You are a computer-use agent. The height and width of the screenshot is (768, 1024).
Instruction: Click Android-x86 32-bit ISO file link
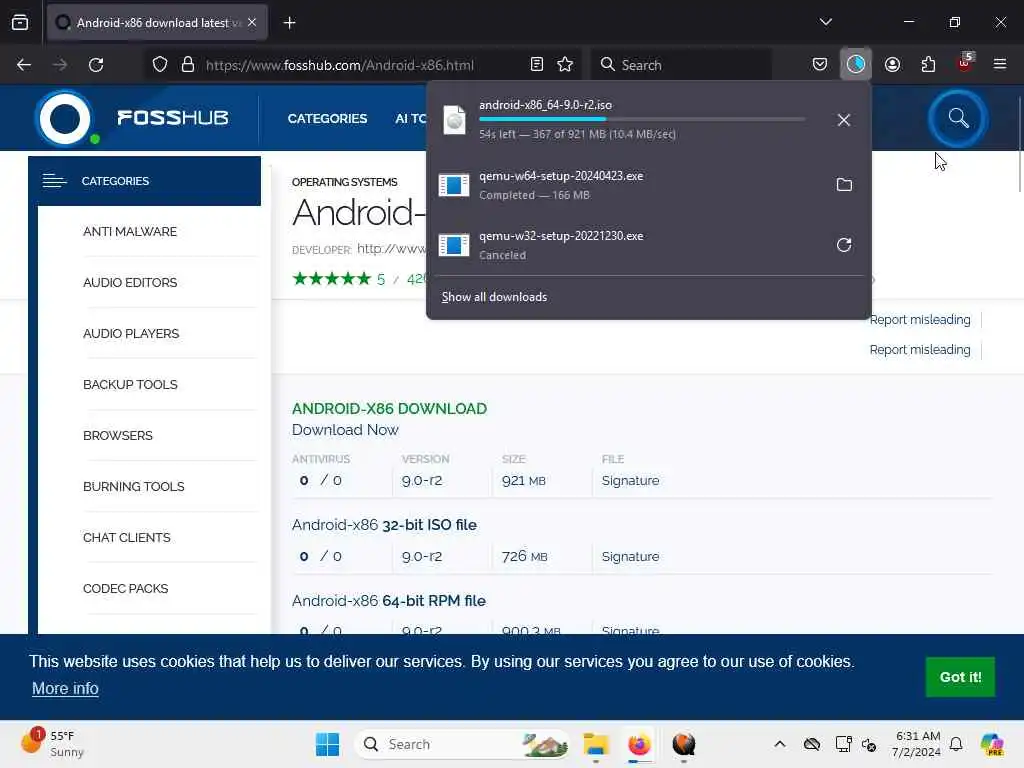(x=384, y=525)
